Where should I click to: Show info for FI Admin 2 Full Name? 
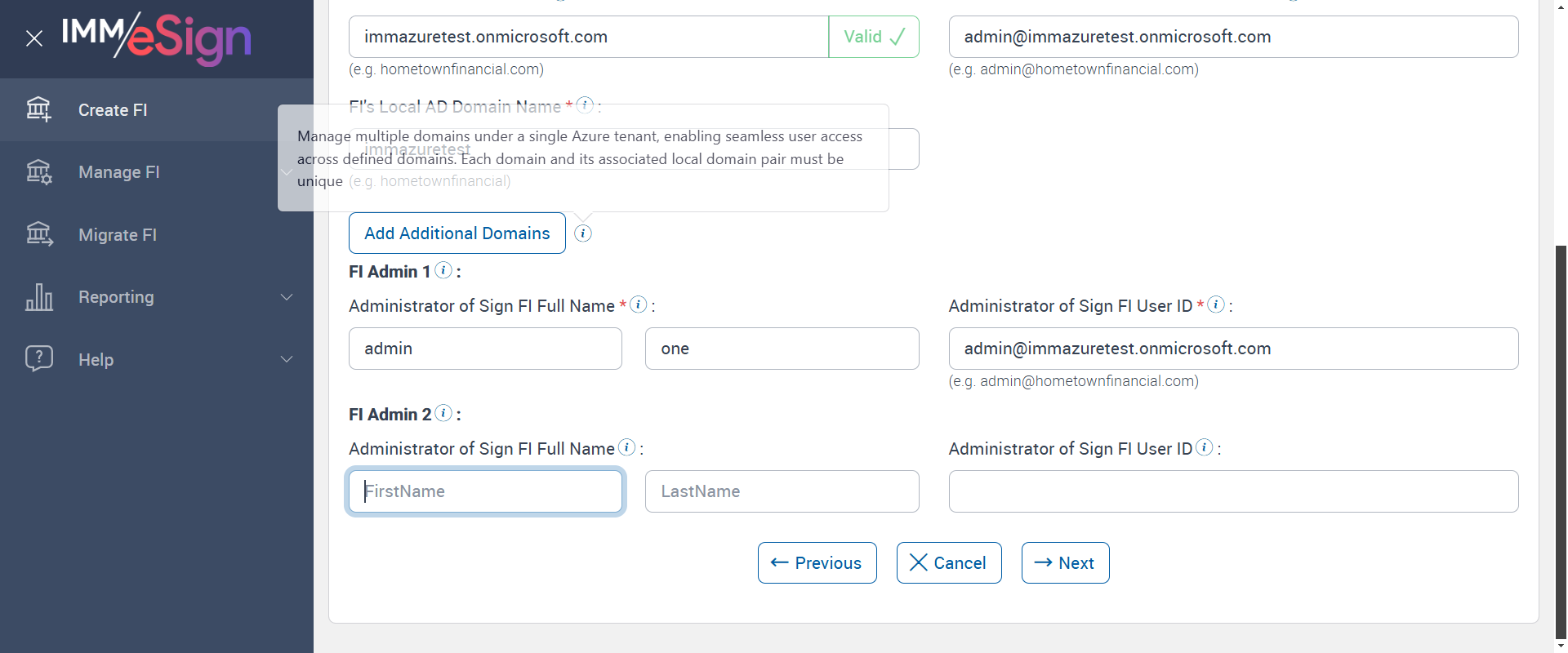tap(626, 447)
